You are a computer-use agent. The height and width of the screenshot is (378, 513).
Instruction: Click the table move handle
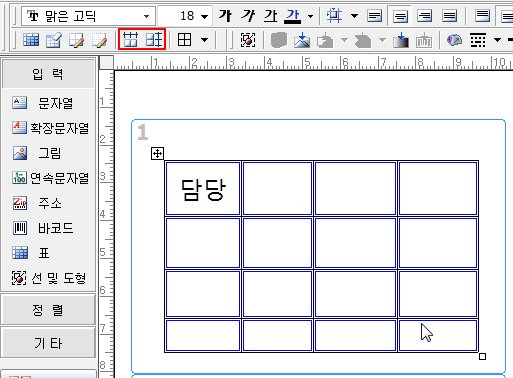click(x=157, y=154)
